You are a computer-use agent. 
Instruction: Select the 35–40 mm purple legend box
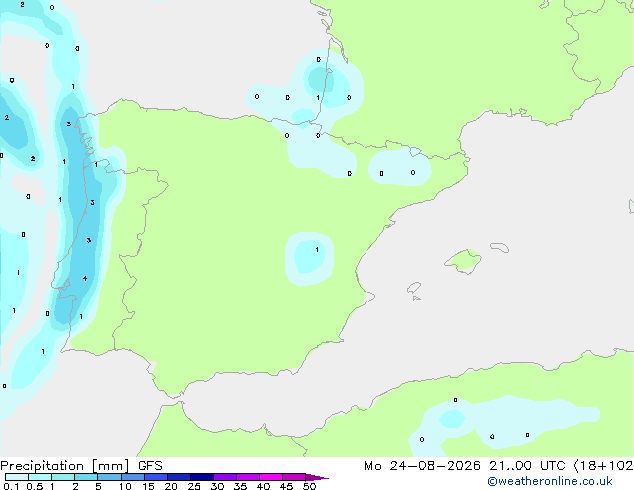(x=248, y=477)
